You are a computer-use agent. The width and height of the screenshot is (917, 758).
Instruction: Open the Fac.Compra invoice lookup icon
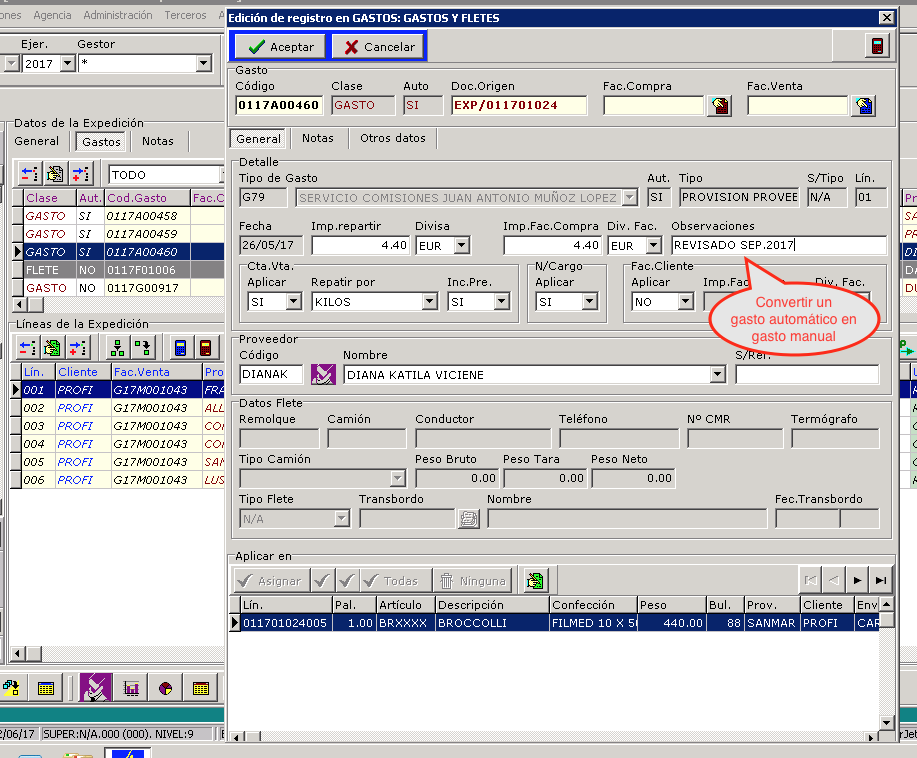[718, 105]
